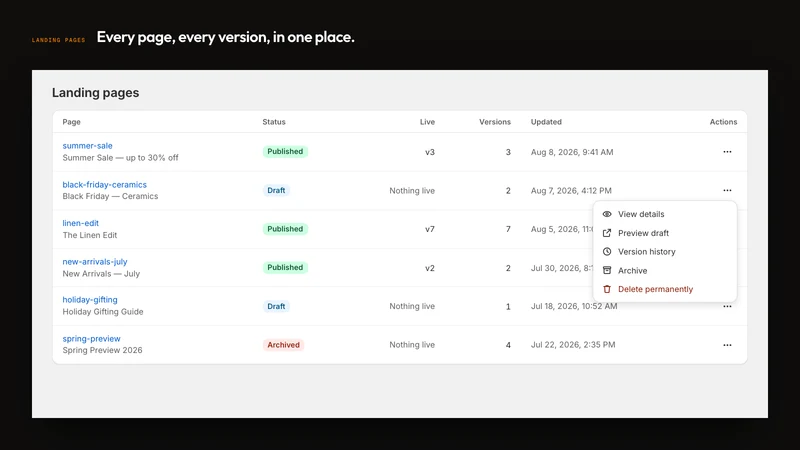The image size is (800, 450).
Task: Click Published badge in summer-sale row
Action: [285, 152]
